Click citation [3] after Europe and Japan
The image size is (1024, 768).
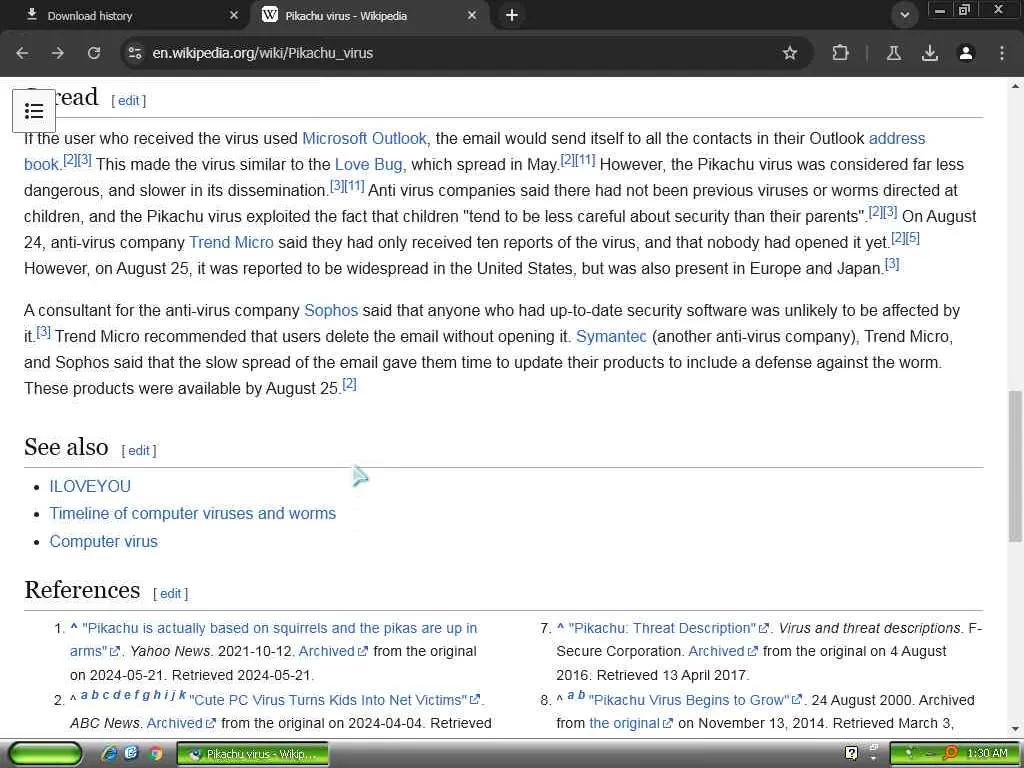892,264
